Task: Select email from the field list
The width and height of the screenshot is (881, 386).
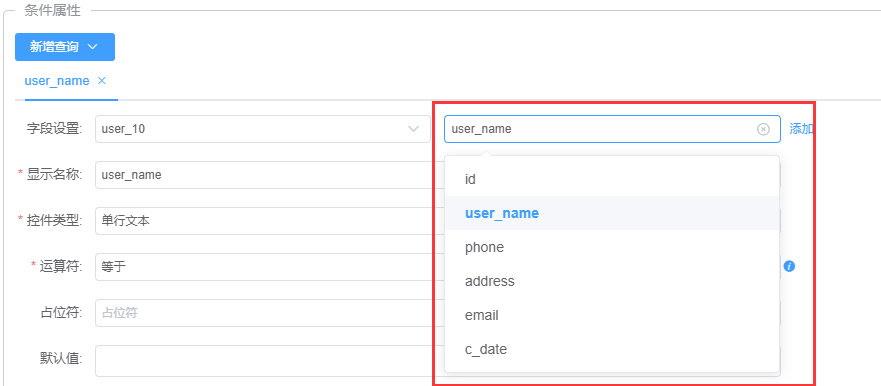Action: pyautogui.click(x=612, y=315)
